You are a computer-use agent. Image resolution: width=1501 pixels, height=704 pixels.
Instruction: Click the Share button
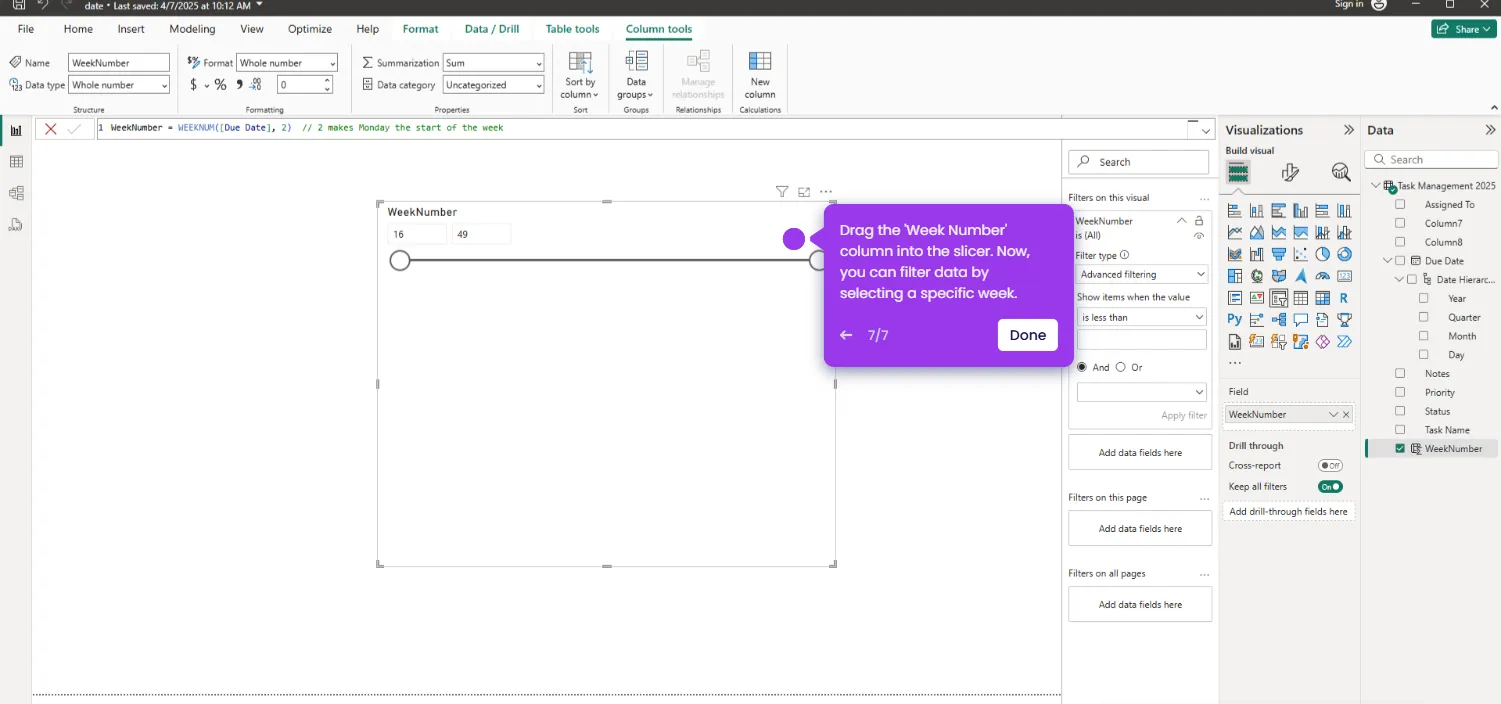[x=1463, y=29]
